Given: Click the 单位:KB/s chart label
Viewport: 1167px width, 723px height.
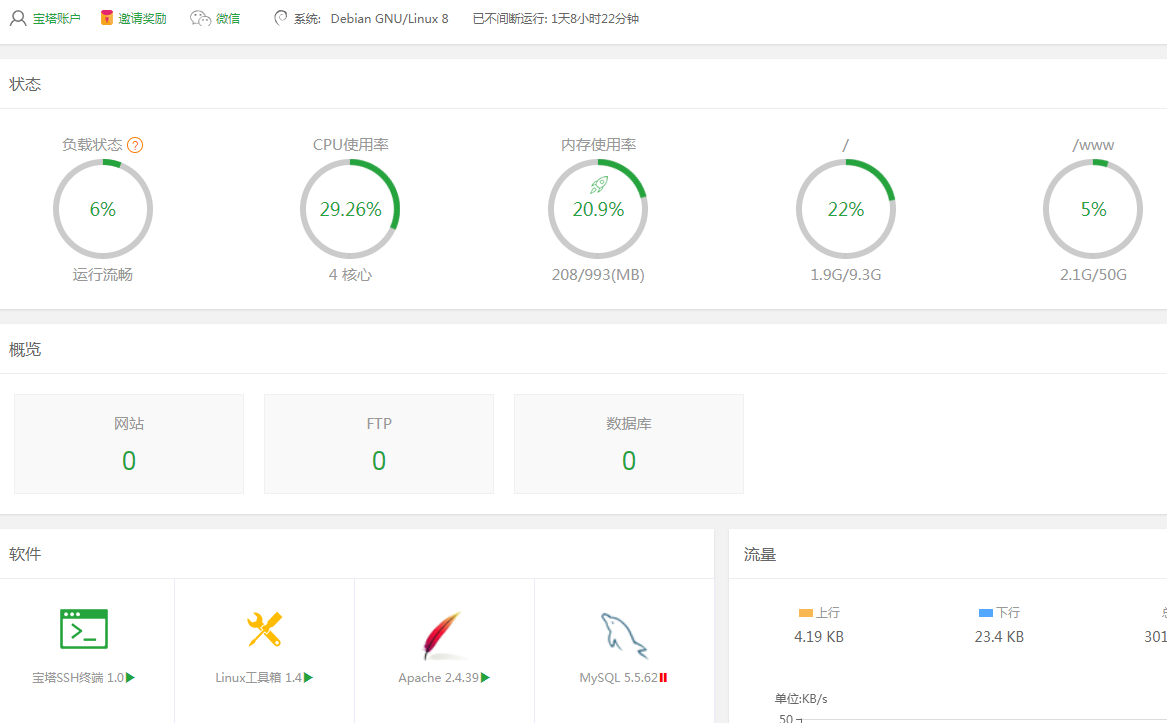Looking at the screenshot, I should [x=801, y=698].
